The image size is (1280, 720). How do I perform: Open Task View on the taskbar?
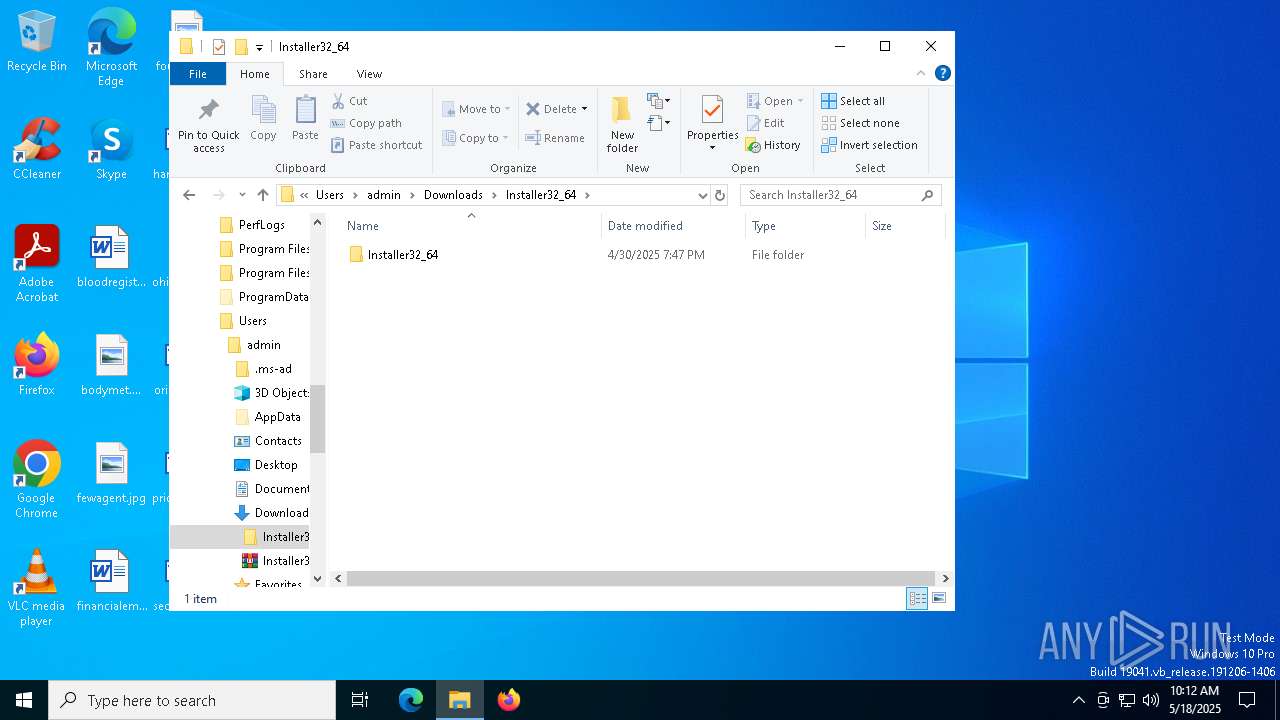[360, 700]
